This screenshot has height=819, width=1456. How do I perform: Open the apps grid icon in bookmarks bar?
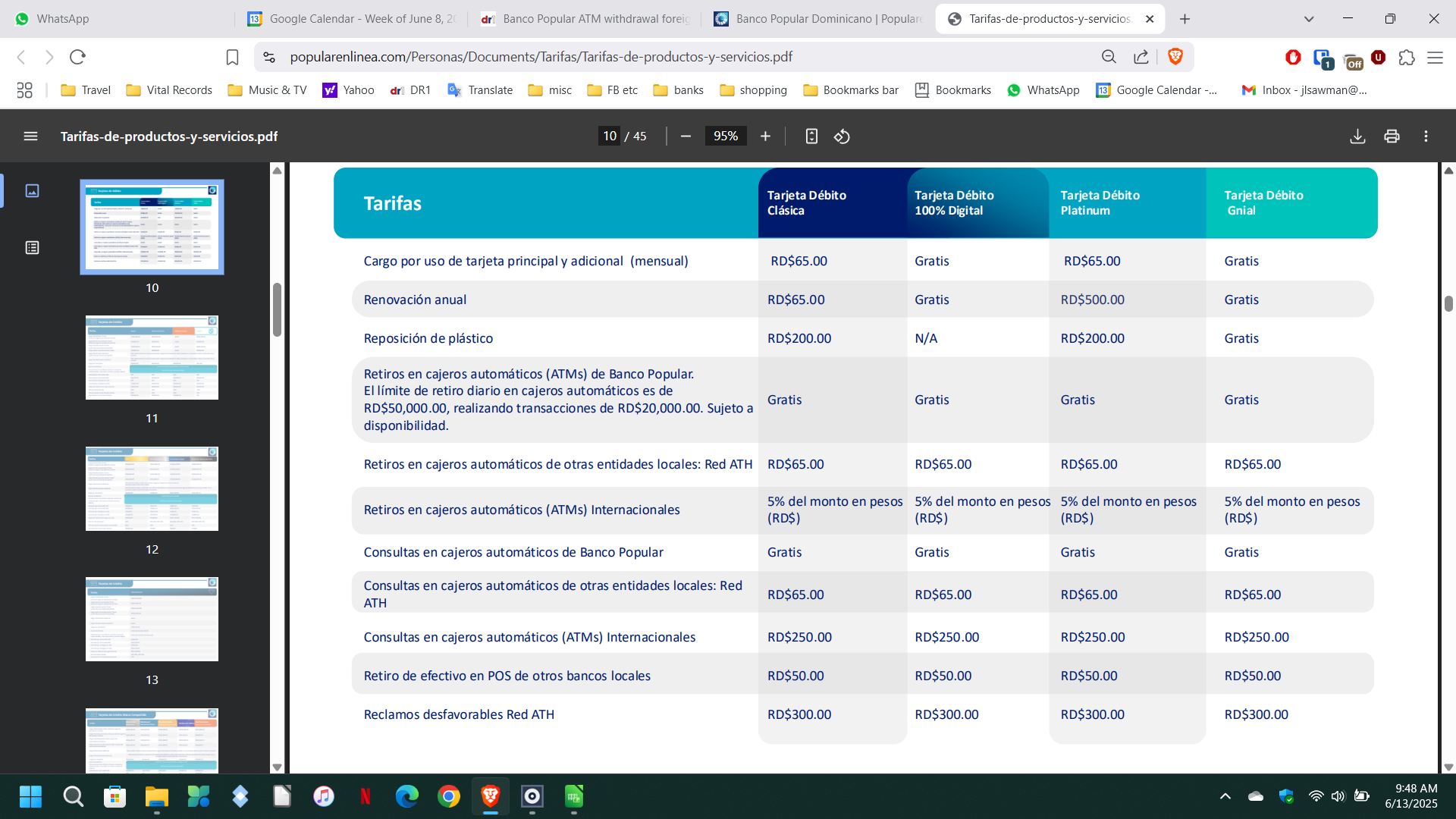[24, 90]
